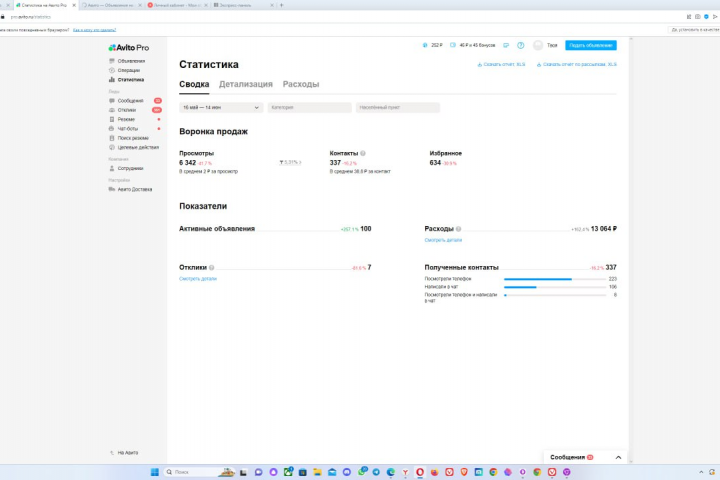Image resolution: width=720 pixels, height=480 pixels.
Task: Switch to the Статистика на Авито Pro browser tab
Action: (x=44, y=5)
